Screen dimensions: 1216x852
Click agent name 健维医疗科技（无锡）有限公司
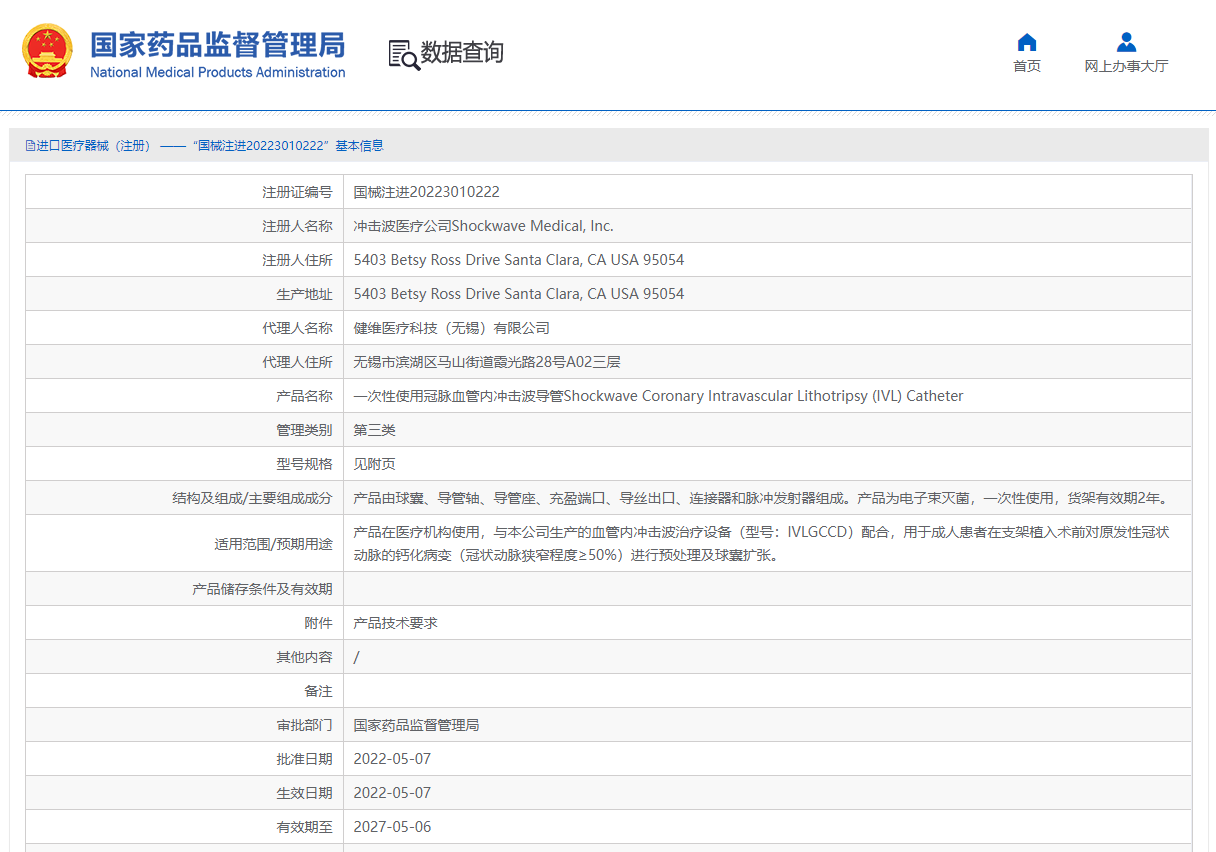pyautogui.click(x=451, y=328)
